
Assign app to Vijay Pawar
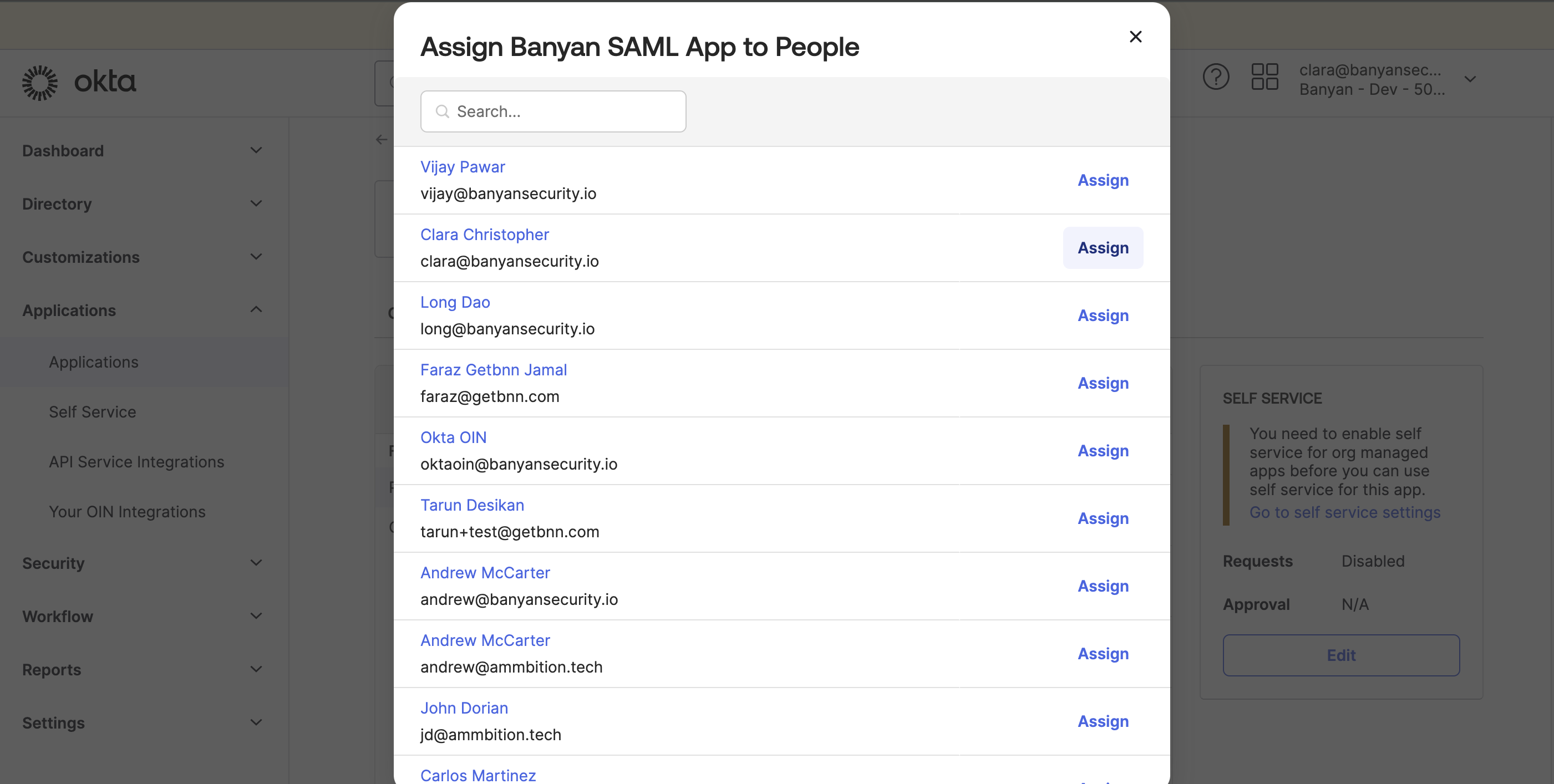pos(1102,180)
